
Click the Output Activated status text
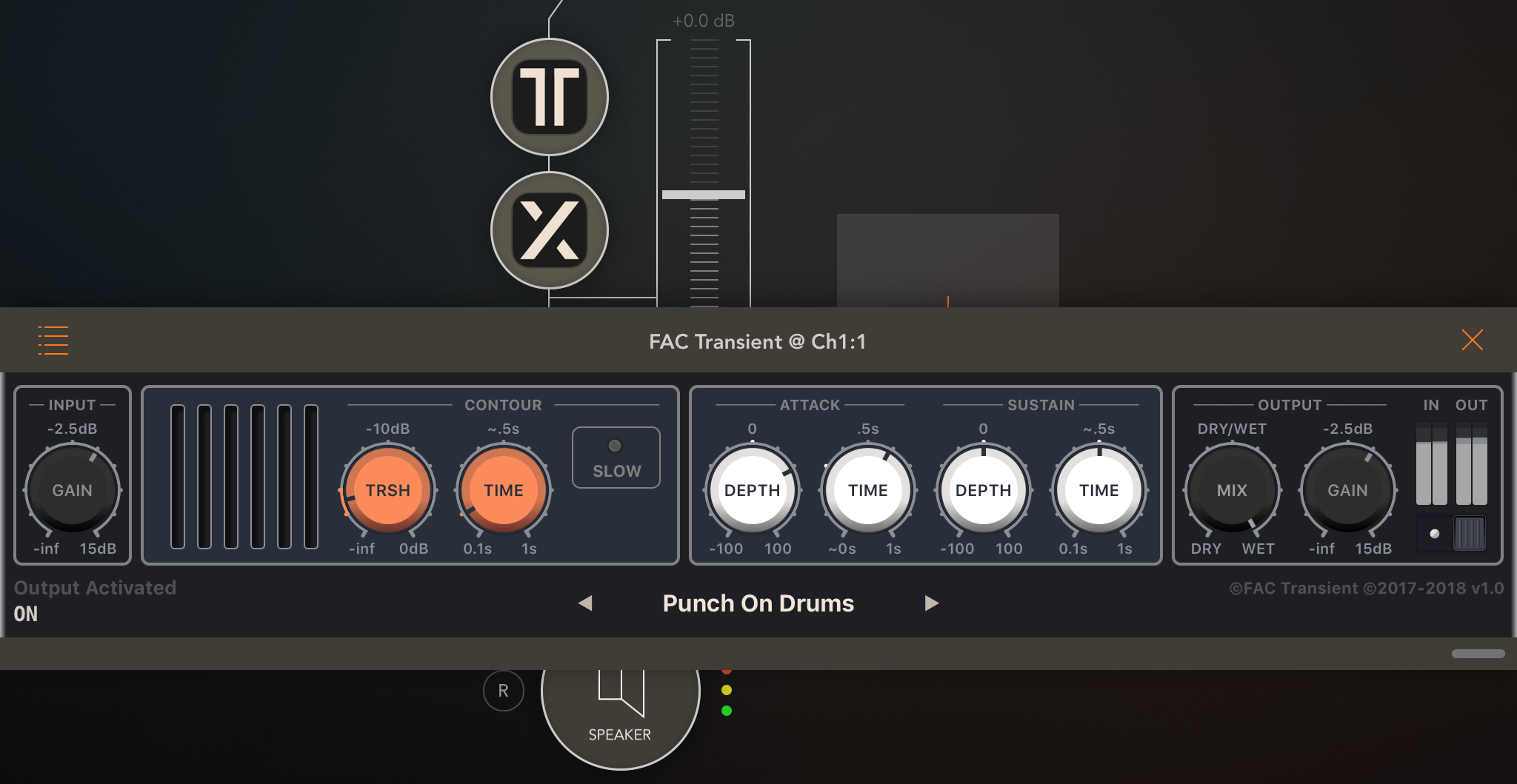[96, 588]
